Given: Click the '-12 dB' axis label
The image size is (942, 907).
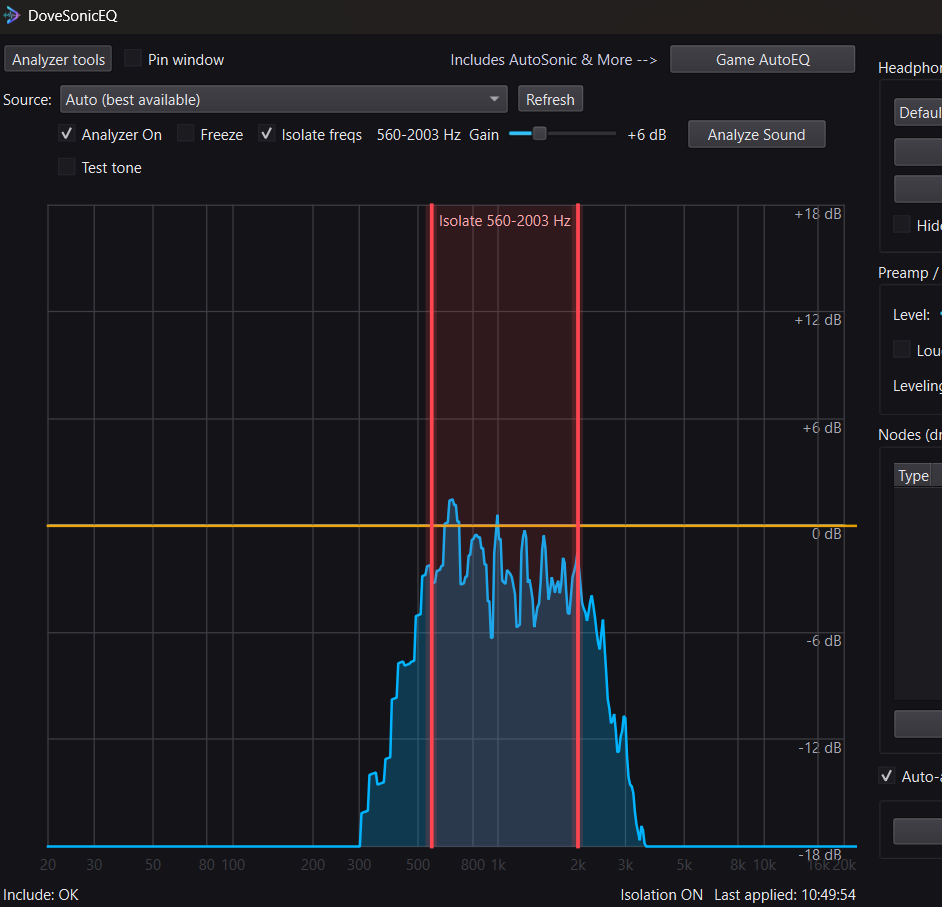Looking at the screenshot, I should coord(820,748).
